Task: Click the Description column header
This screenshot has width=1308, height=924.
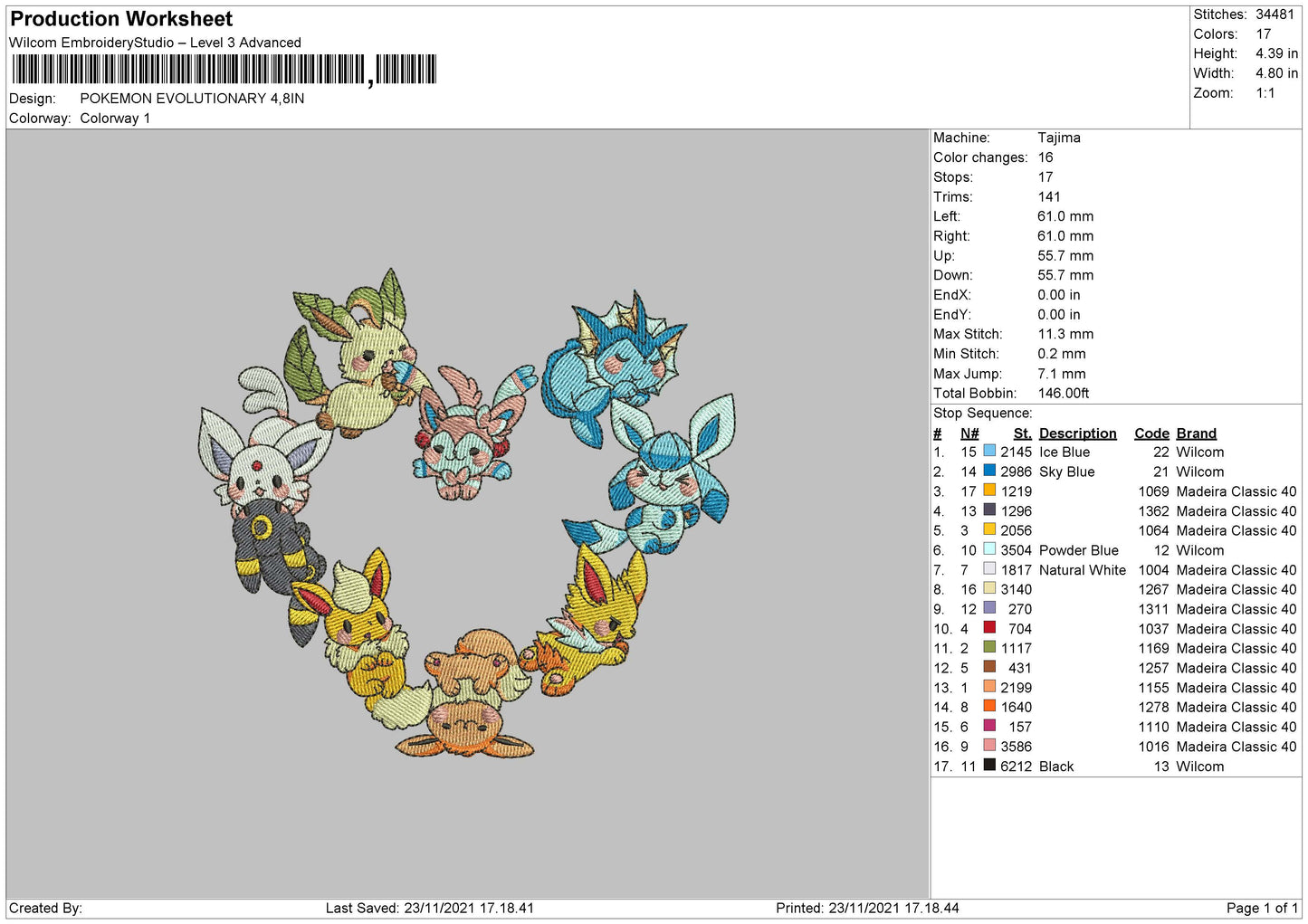Action: pyautogui.click(x=1077, y=433)
